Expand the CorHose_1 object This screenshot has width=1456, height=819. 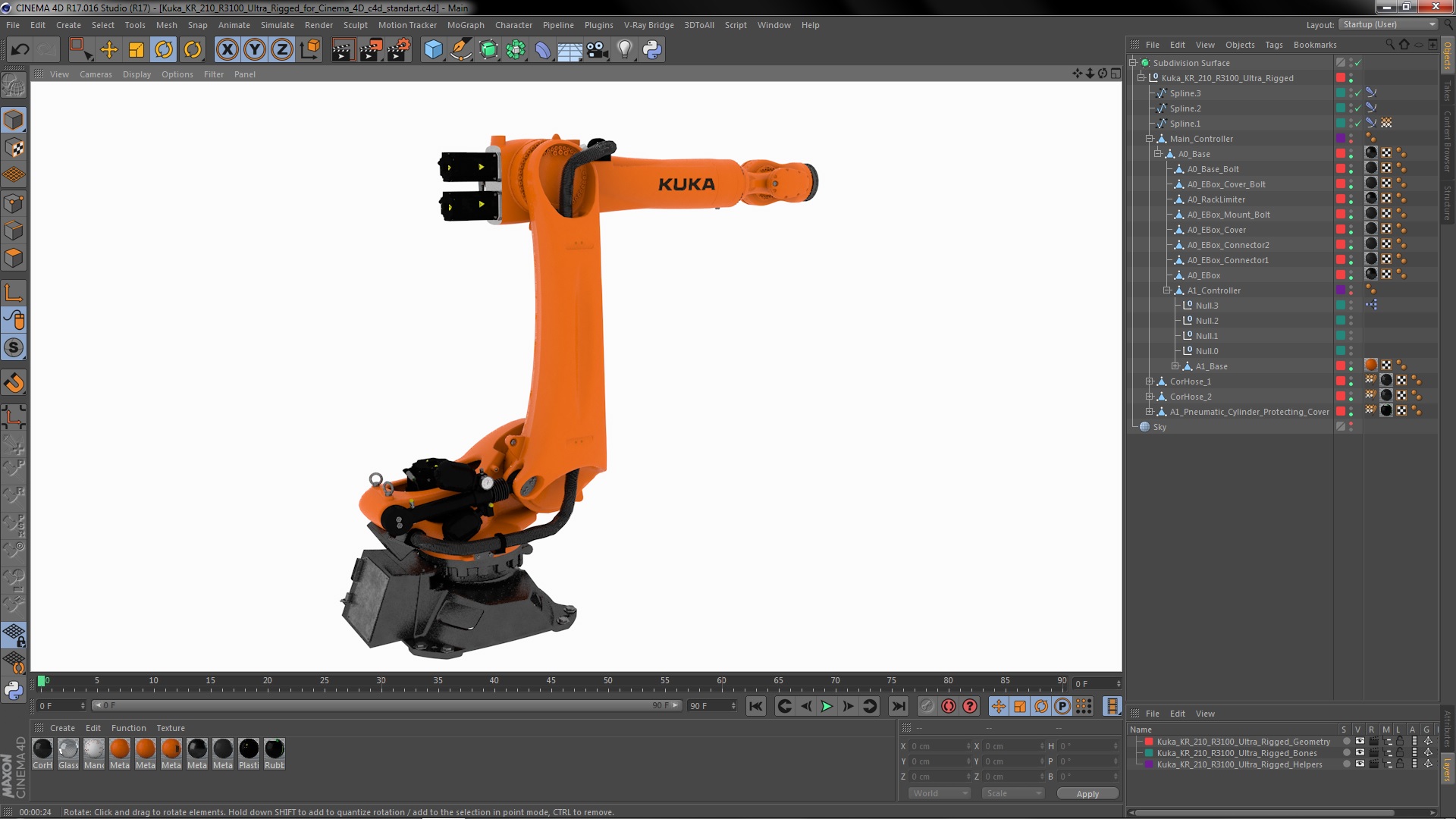[1150, 381]
